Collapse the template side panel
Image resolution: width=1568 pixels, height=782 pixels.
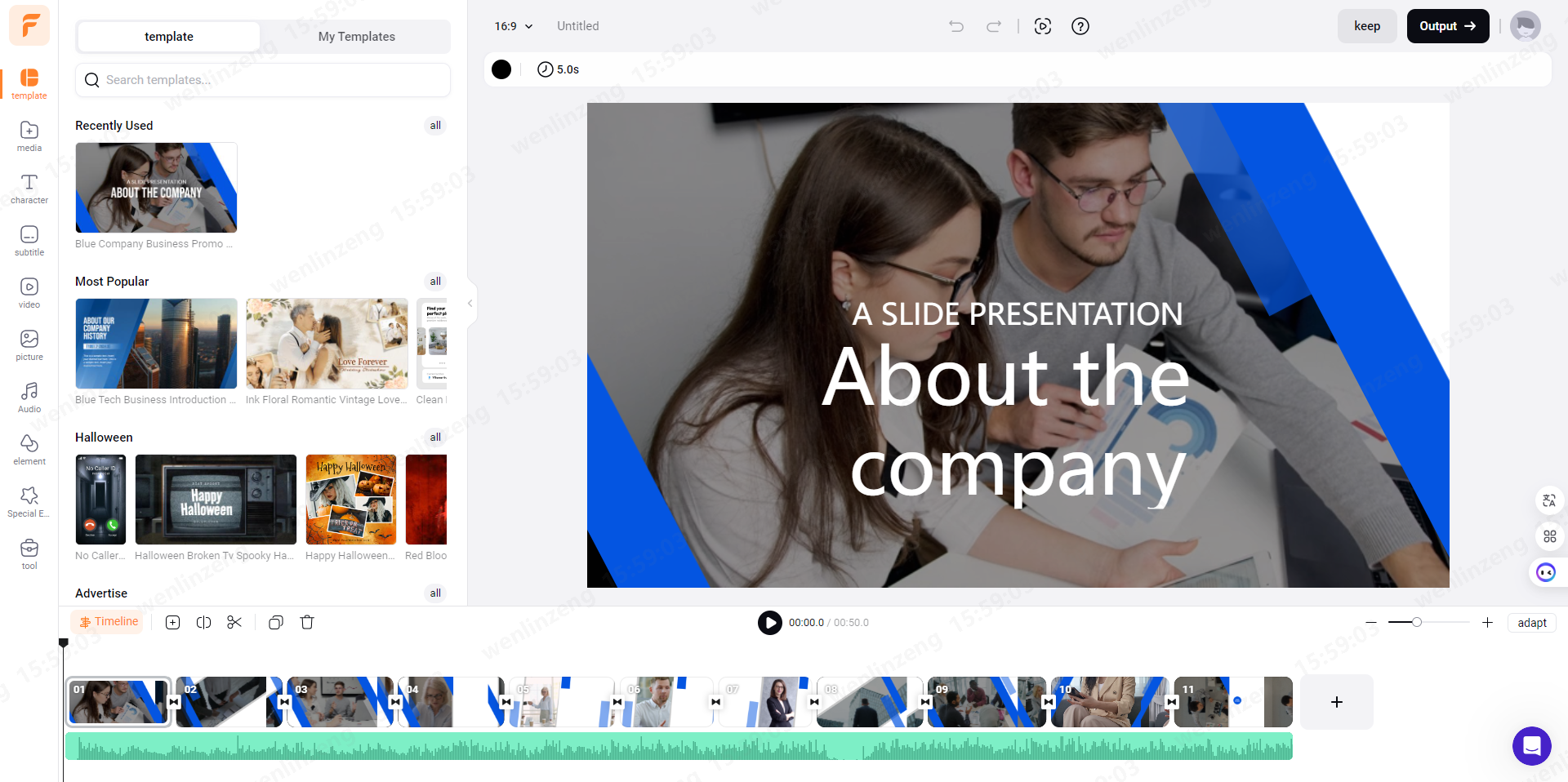point(470,304)
